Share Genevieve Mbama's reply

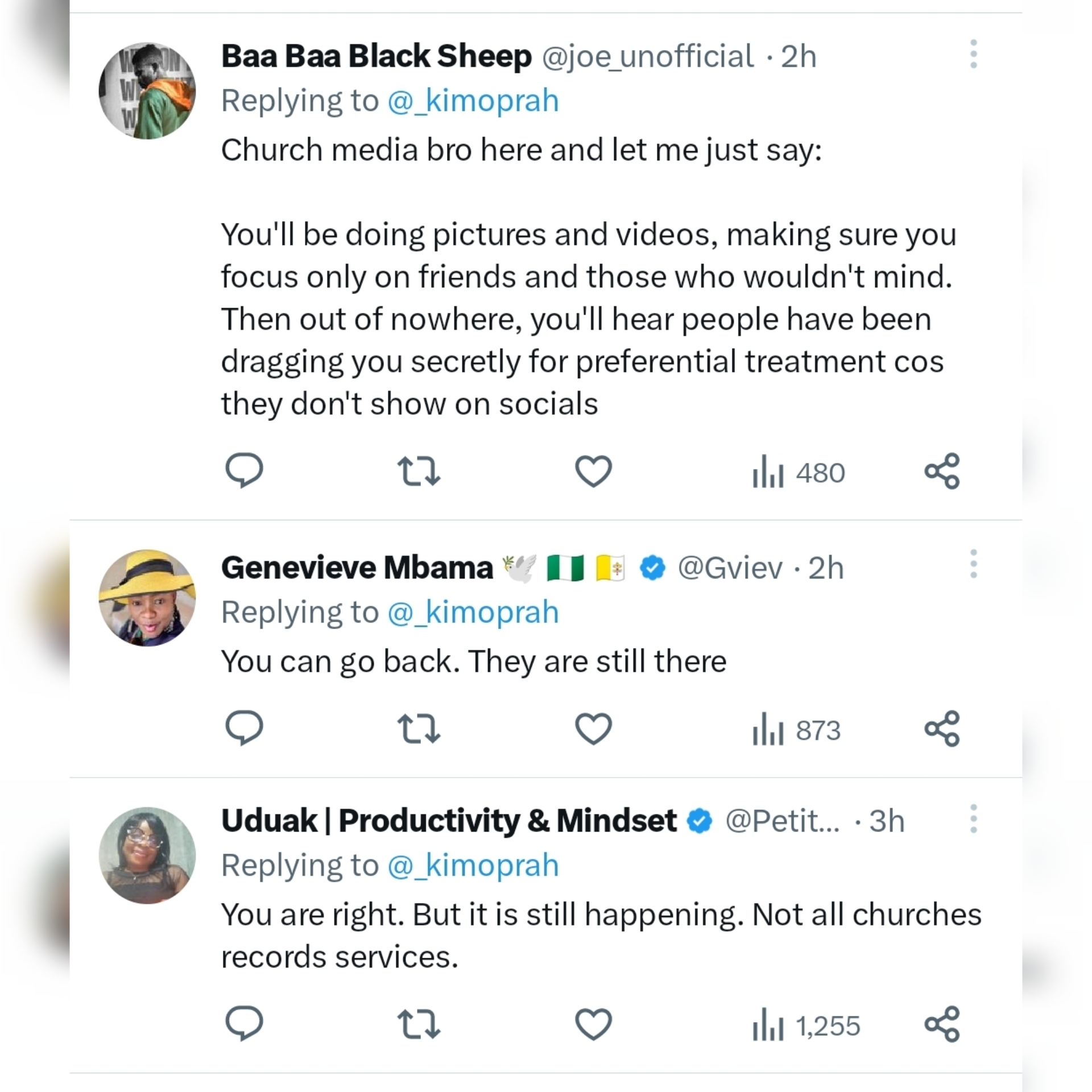[x=942, y=729]
